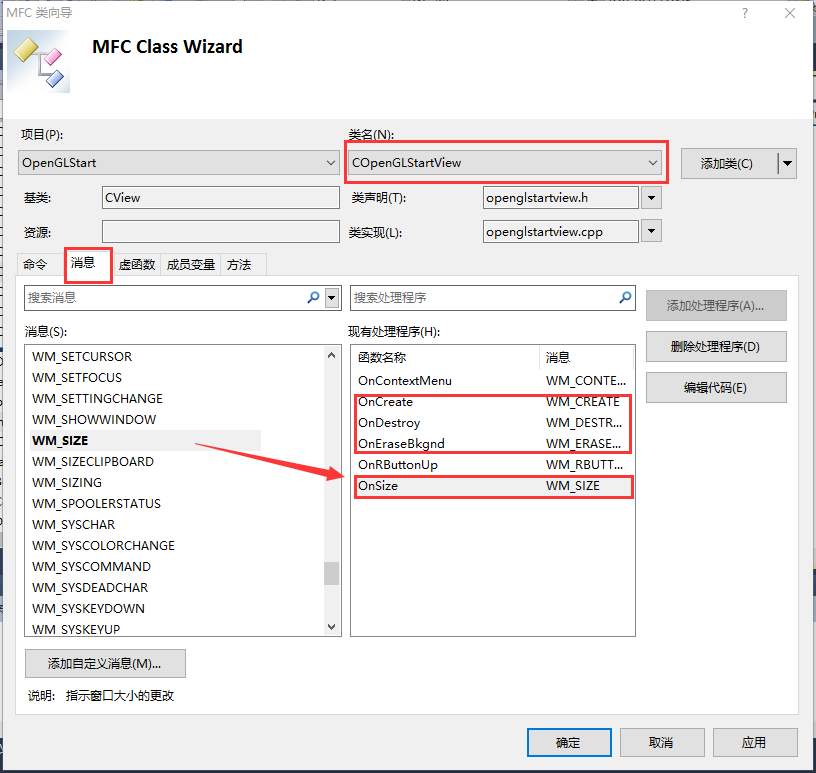Click the 添加自定义消息(M)... button

point(105,664)
